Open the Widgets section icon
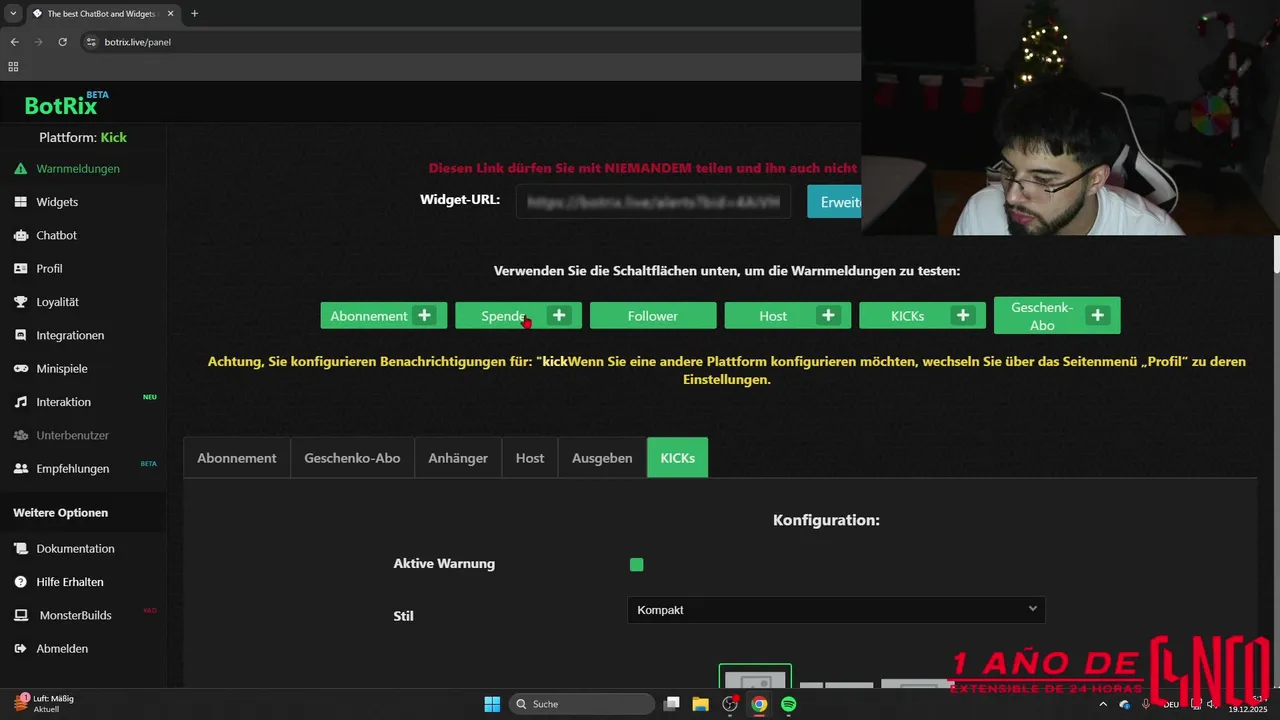 (21, 202)
